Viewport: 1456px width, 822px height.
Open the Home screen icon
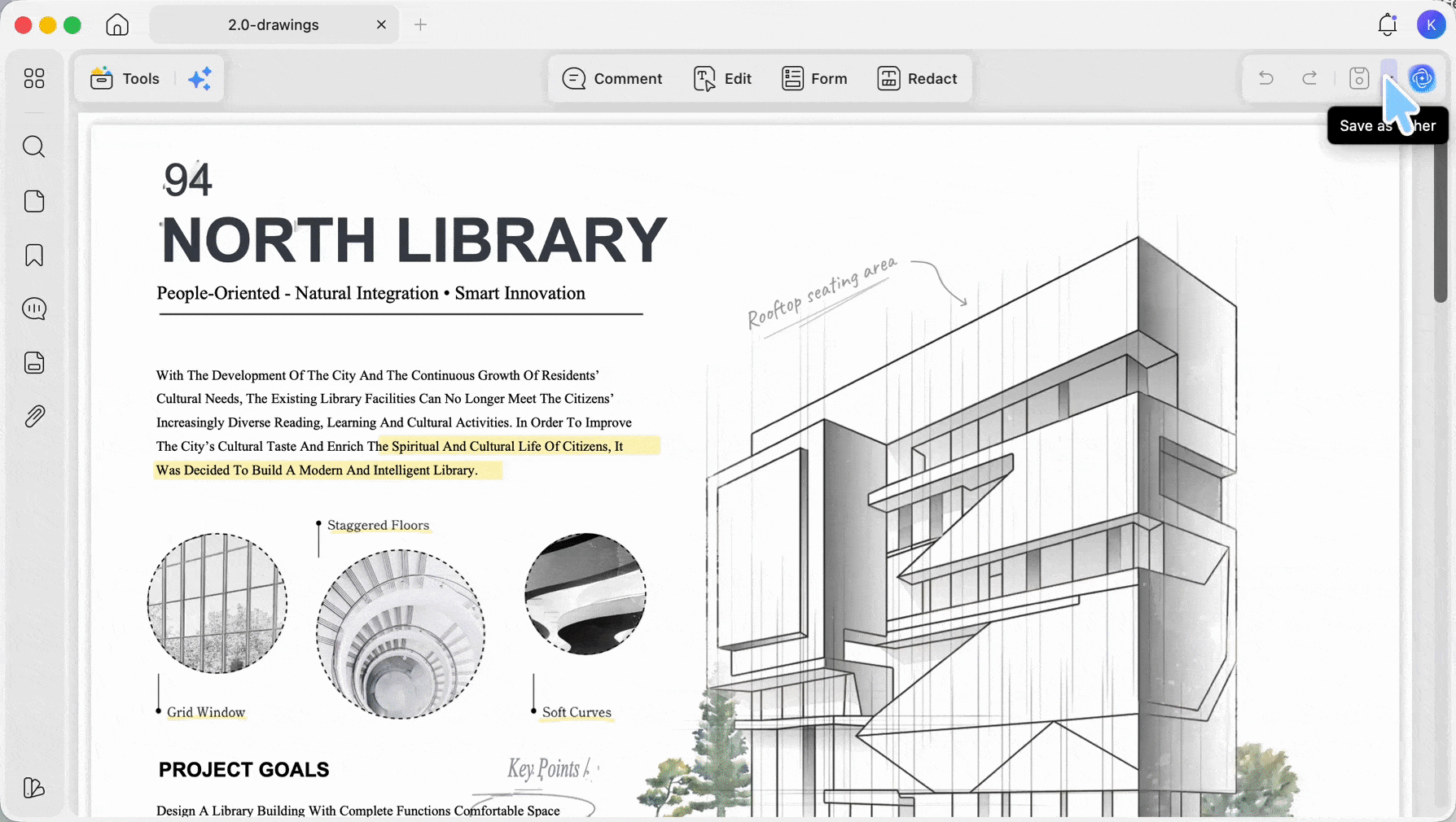117,24
